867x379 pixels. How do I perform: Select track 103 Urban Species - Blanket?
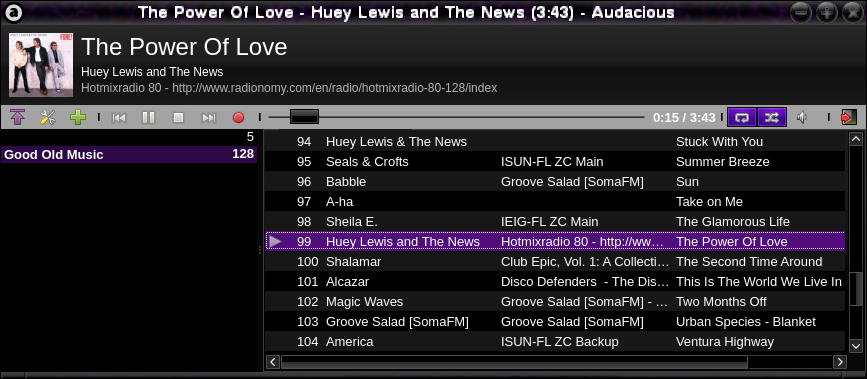[x=555, y=321]
